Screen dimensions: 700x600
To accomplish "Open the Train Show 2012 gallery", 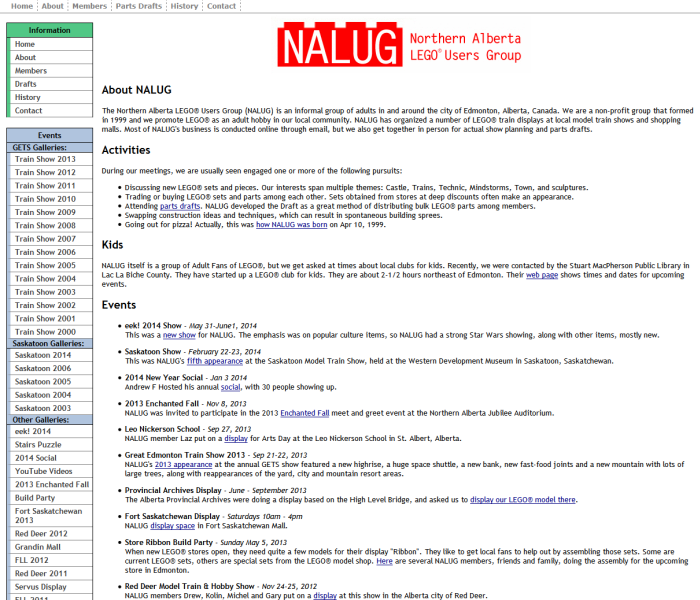I will pos(50,172).
